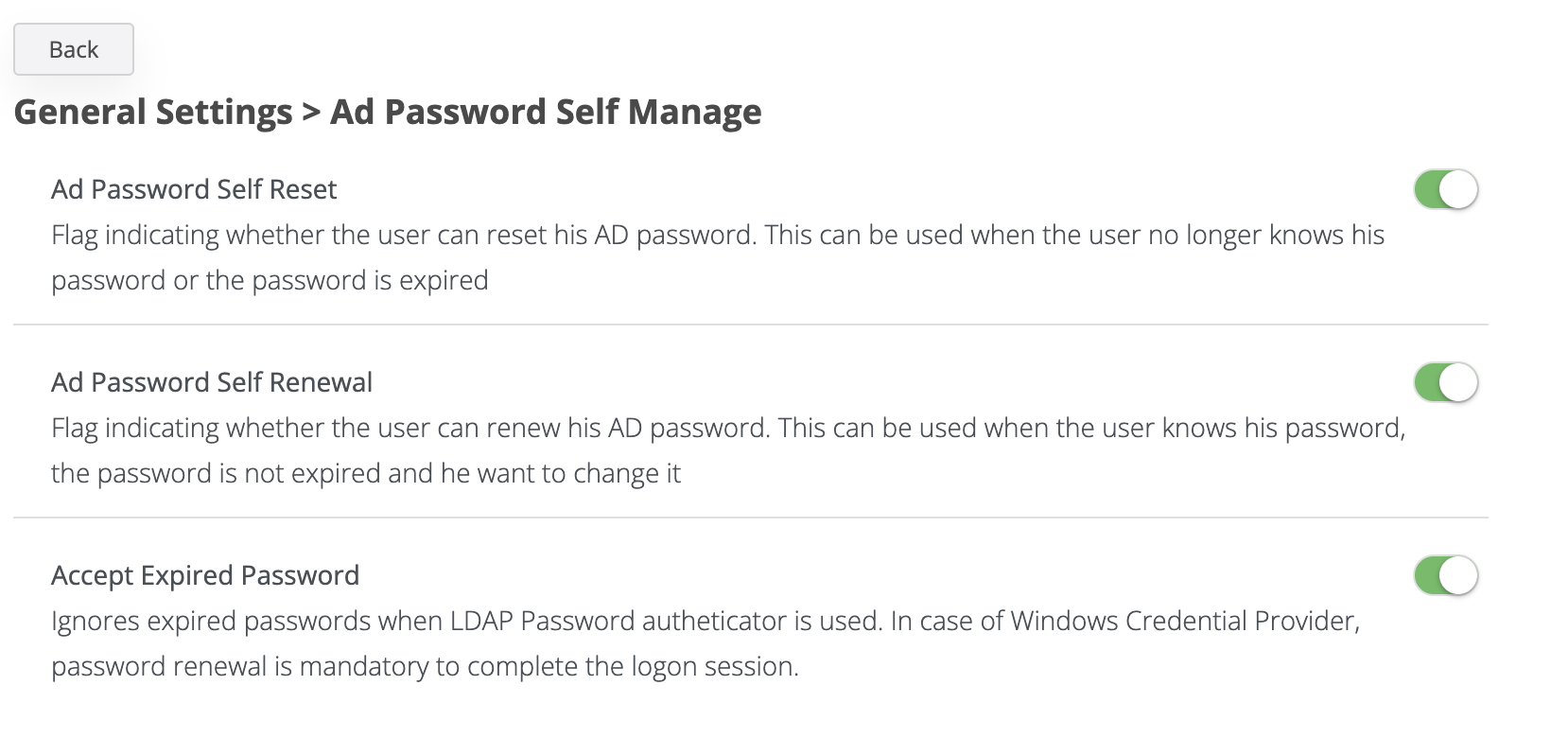Click 'Windows Credential Provider' in the description
The image size is (1568, 738).
(x=1184, y=621)
